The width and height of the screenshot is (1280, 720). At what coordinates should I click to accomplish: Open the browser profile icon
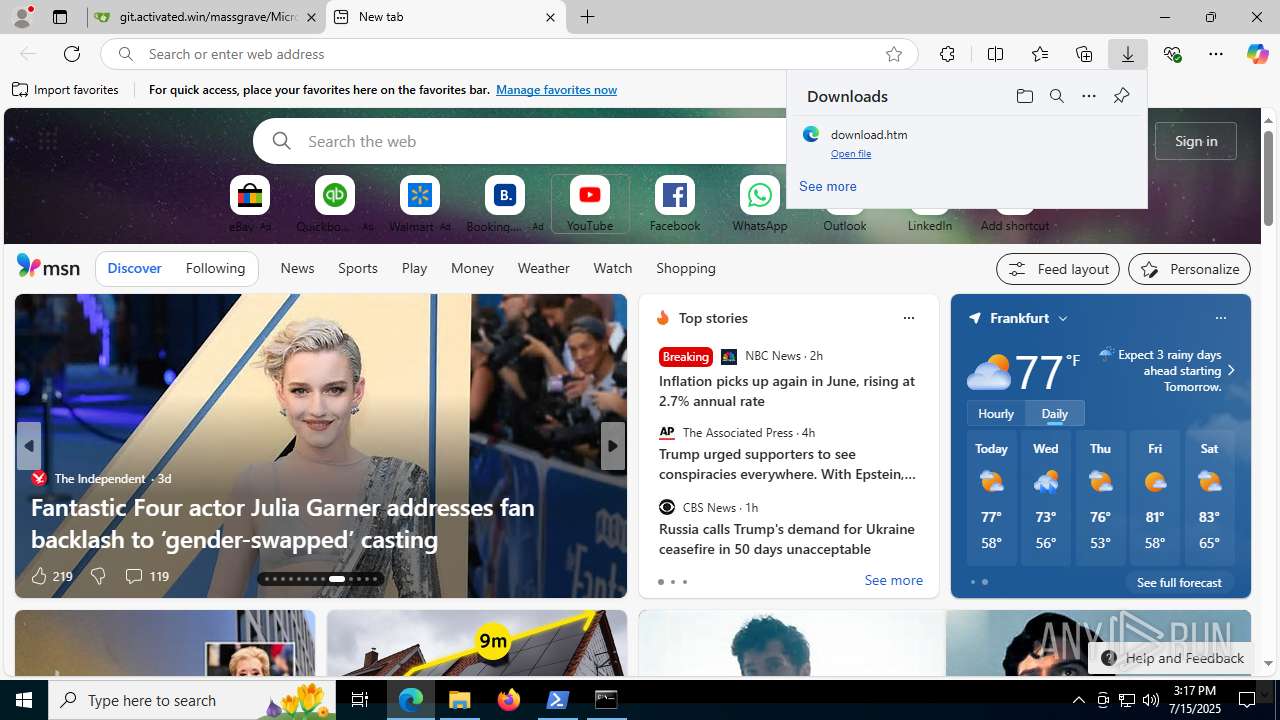[x=22, y=17]
